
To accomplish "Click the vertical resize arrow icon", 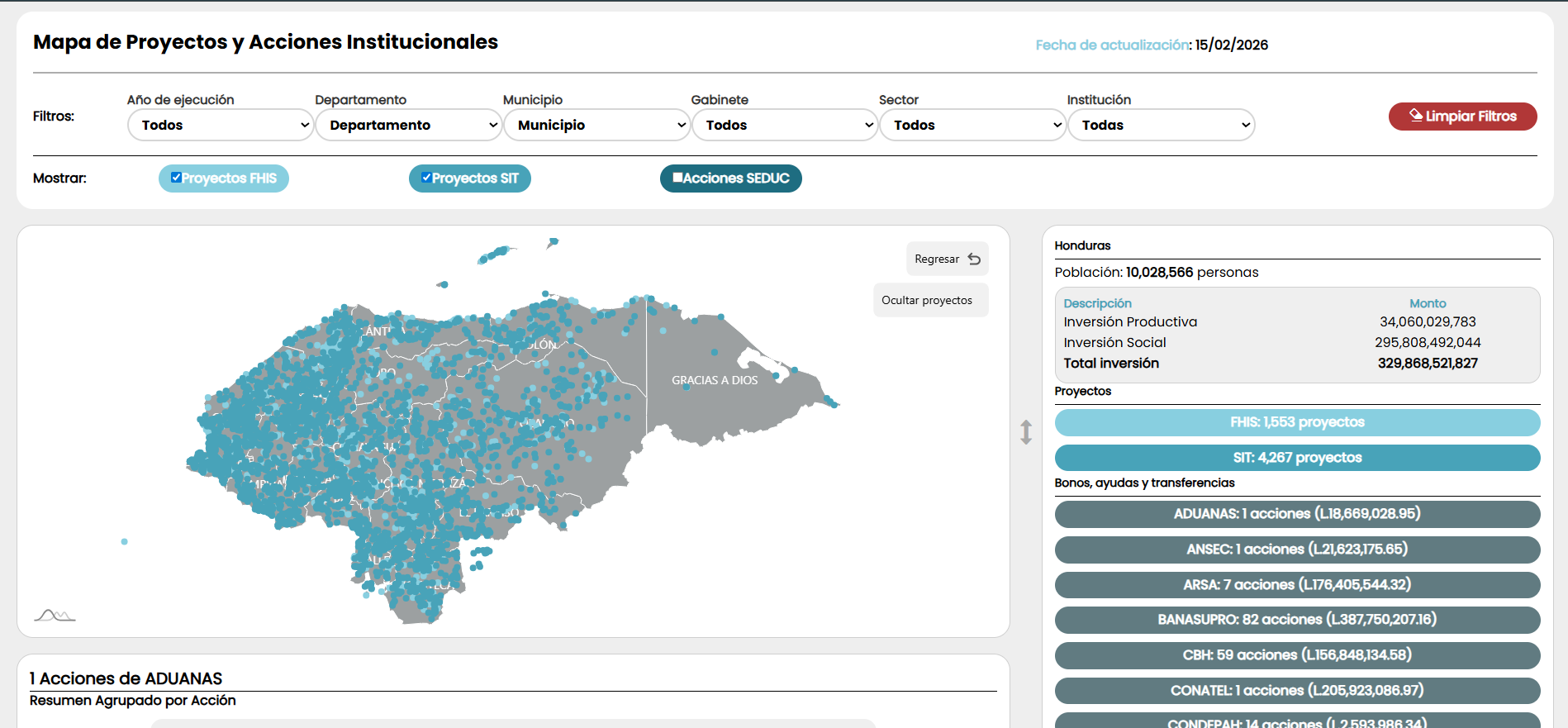I will 1026,431.
